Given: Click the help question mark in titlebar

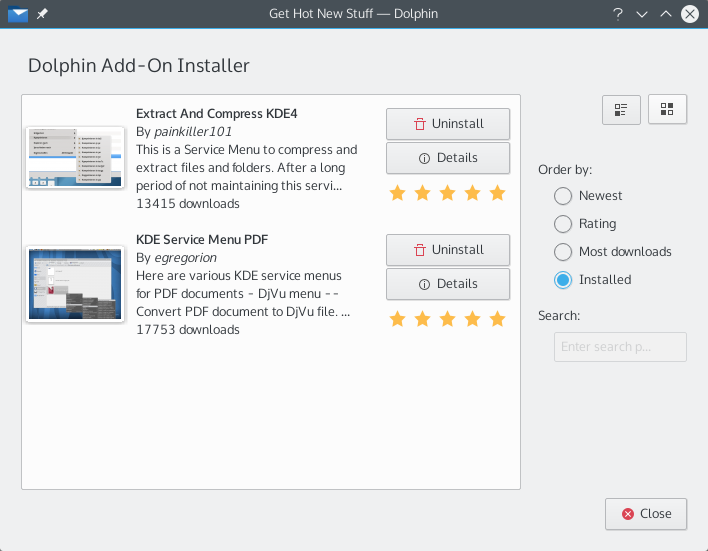Looking at the screenshot, I should (x=618, y=14).
